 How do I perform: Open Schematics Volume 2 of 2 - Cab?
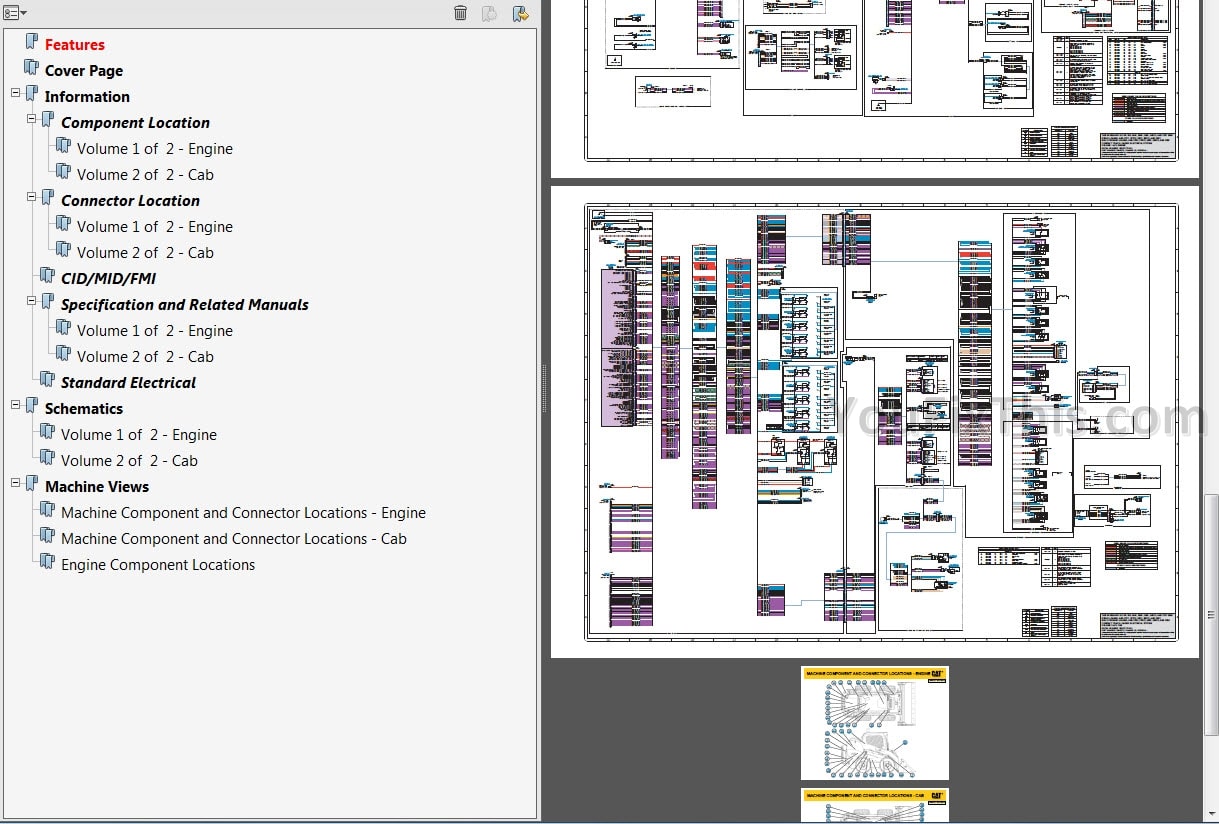tap(129, 461)
